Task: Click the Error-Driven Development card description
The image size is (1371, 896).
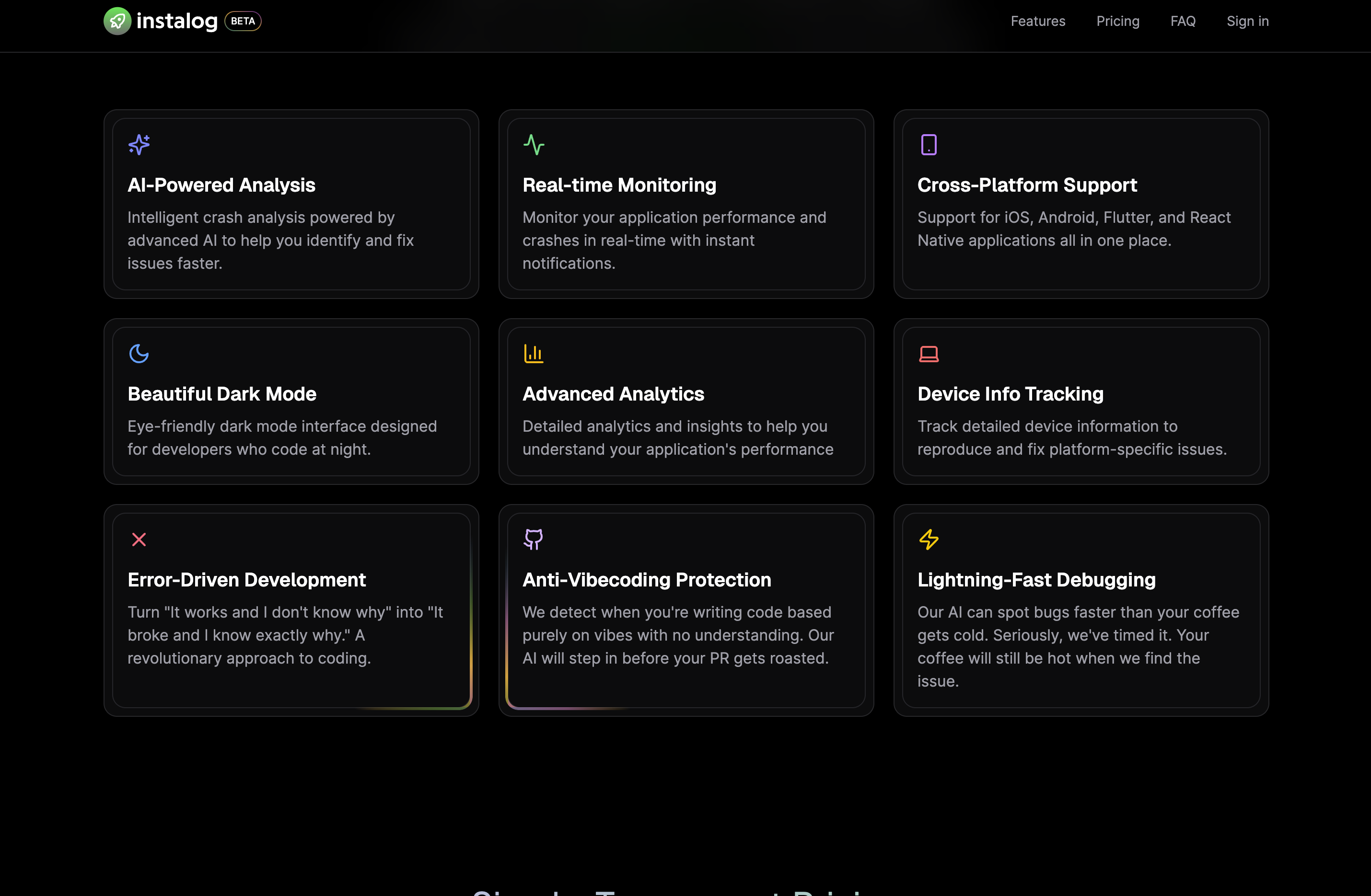Action: click(285, 634)
